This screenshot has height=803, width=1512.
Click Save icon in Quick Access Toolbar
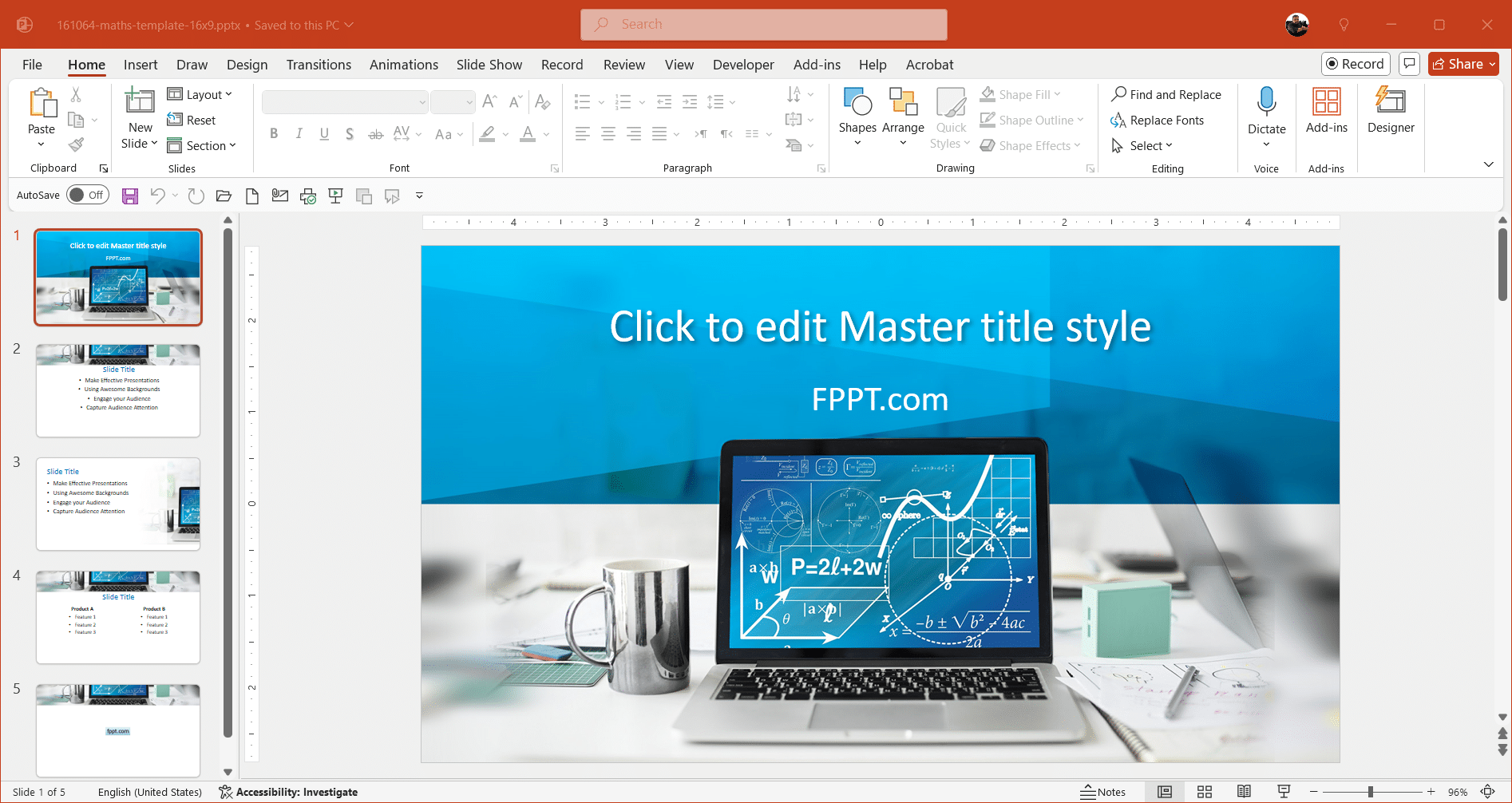130,196
